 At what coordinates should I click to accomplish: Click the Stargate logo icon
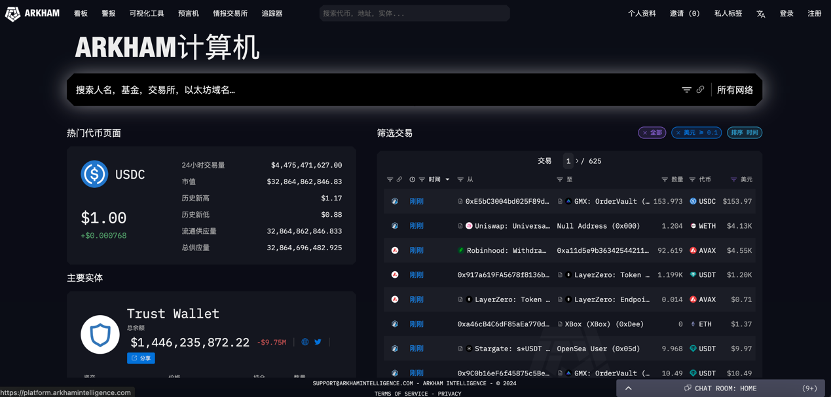469,349
